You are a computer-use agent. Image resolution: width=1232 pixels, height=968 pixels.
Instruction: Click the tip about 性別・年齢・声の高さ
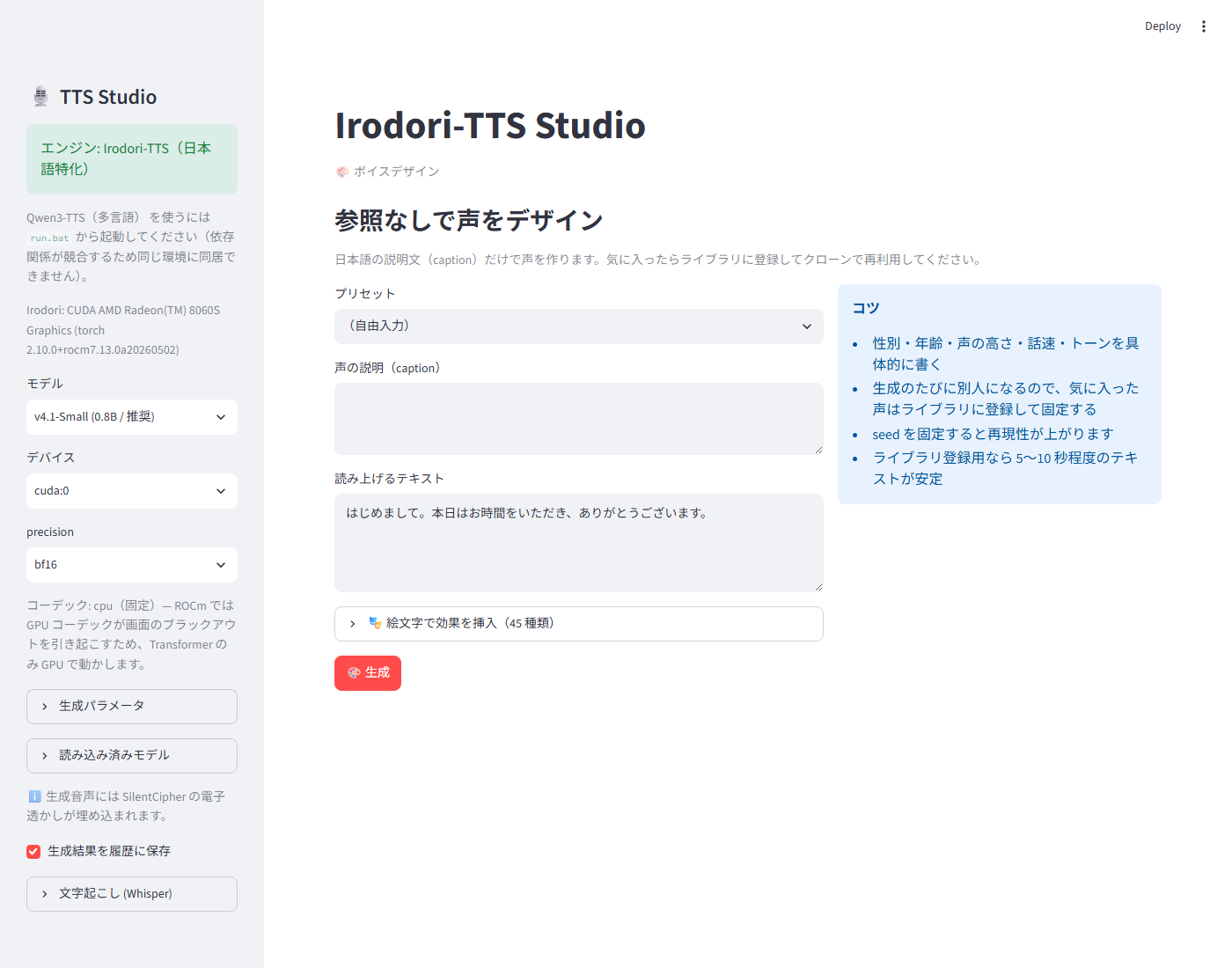1006,354
